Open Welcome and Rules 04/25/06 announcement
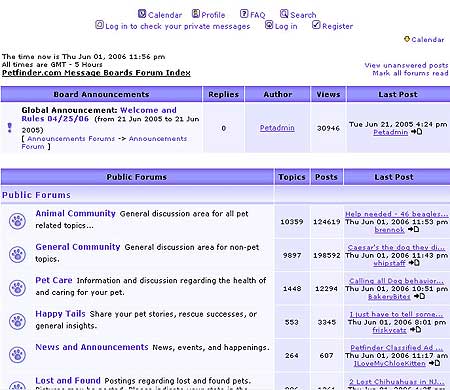This screenshot has width=450, height=390. point(99,114)
